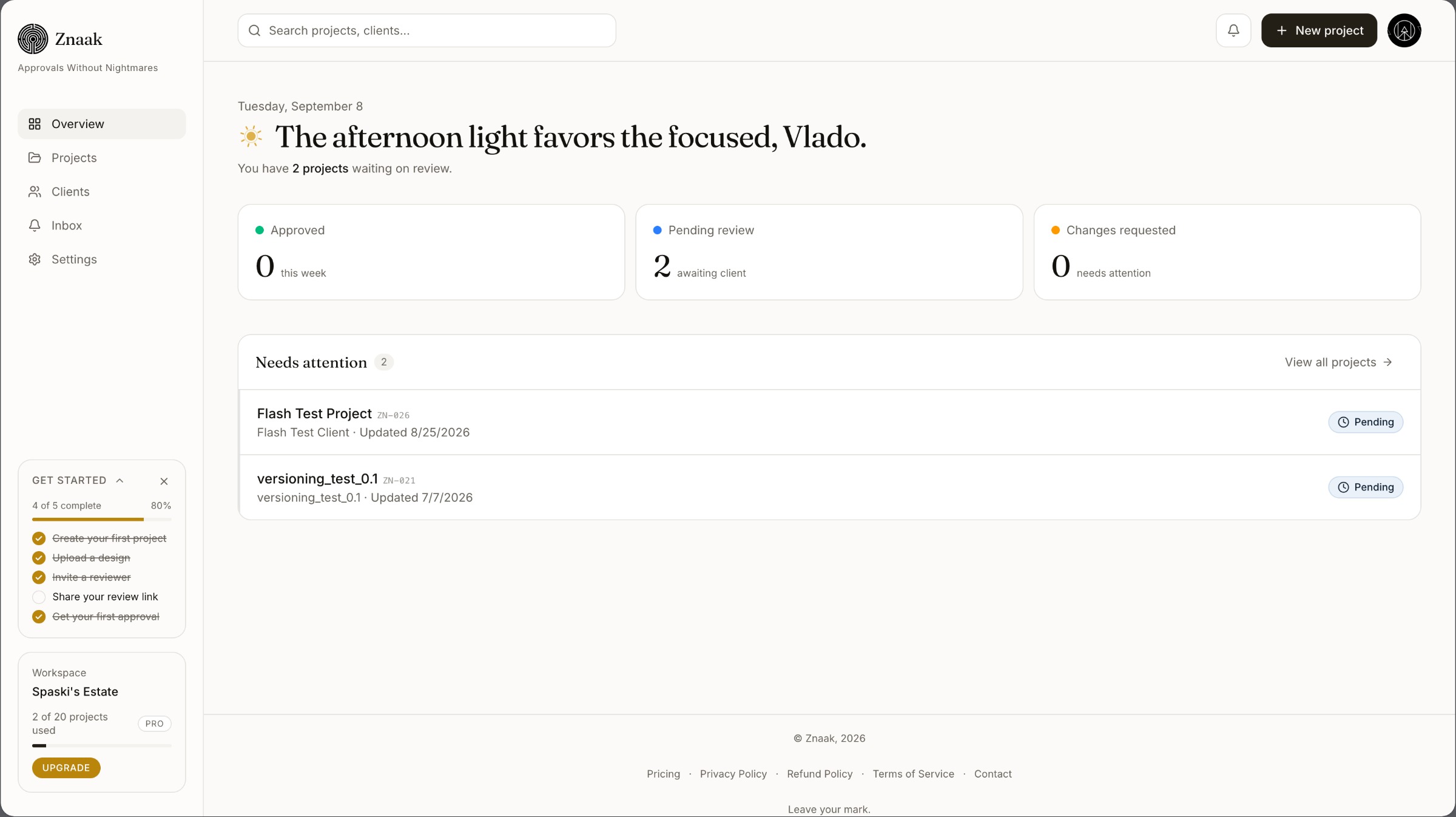This screenshot has height=817, width=1456.
Task: Click the Settings gear icon
Action: pos(35,260)
